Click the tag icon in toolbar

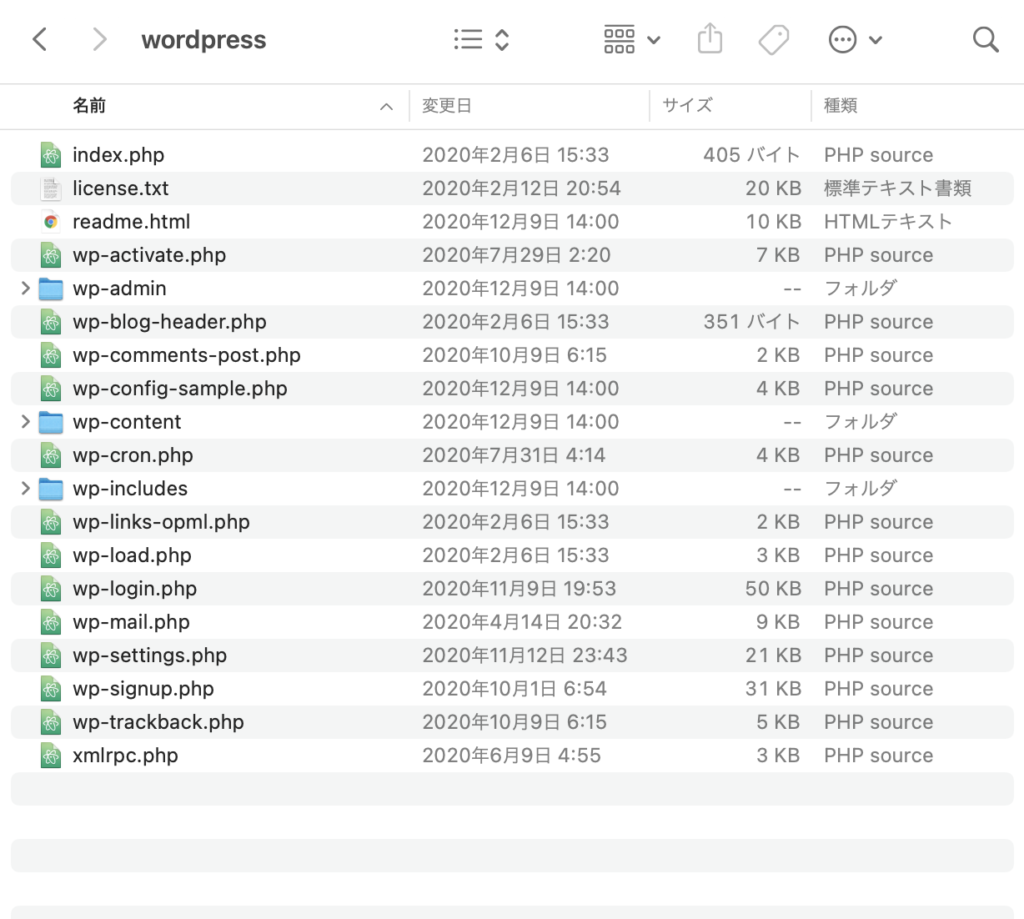coord(773,40)
